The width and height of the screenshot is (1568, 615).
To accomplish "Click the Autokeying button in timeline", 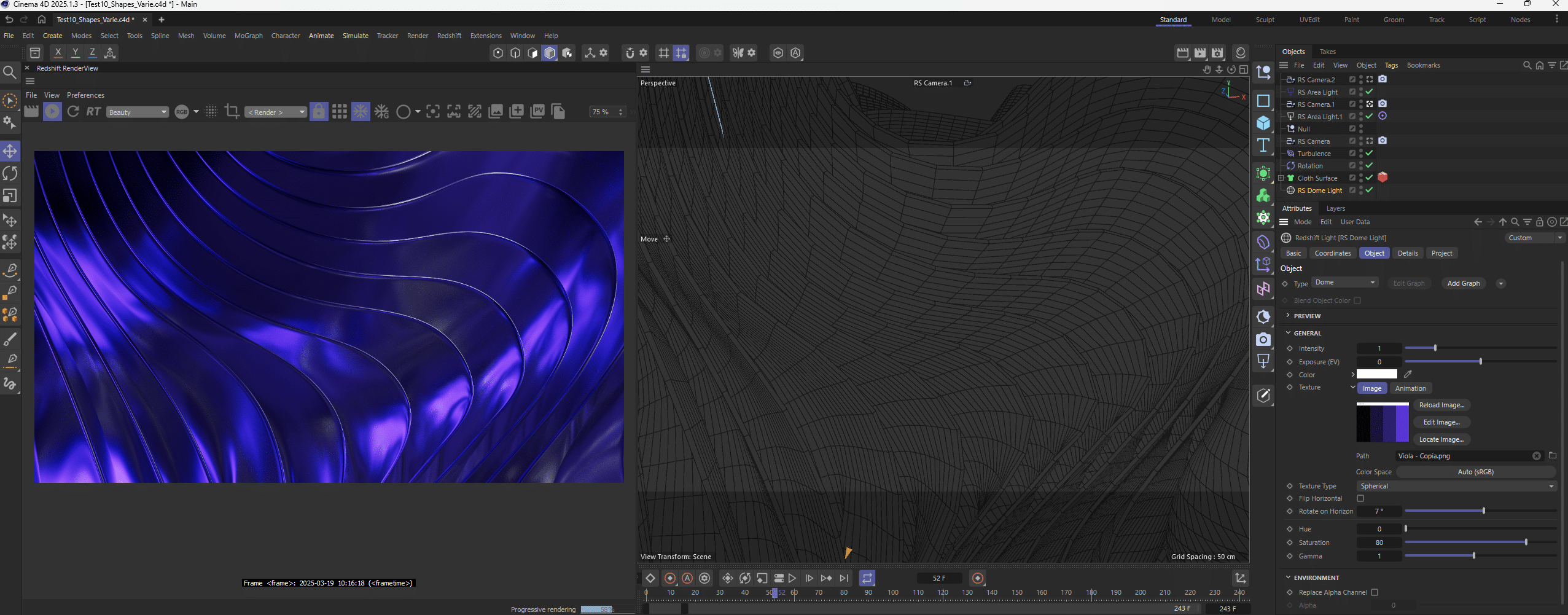I will [687, 578].
